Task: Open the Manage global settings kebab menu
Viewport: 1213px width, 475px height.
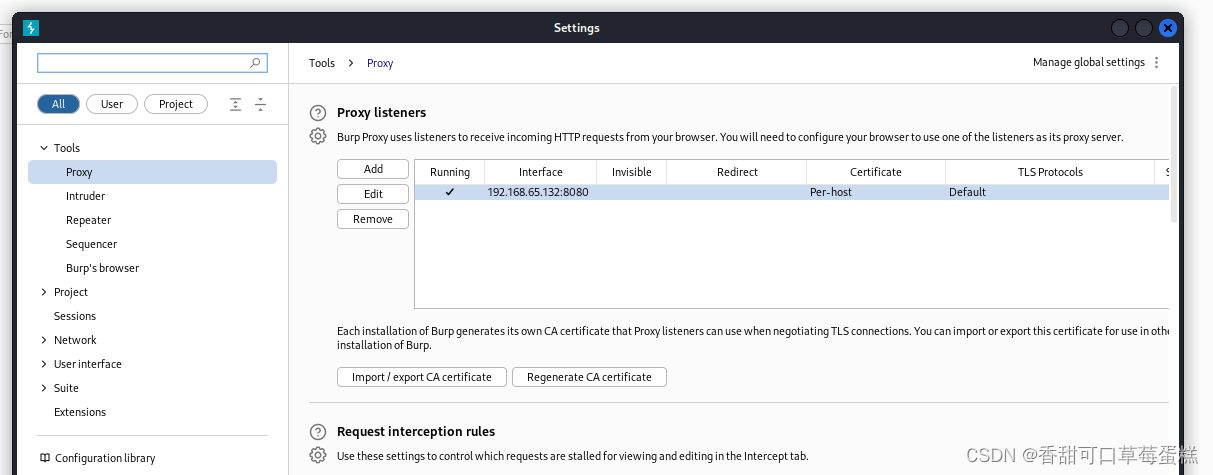Action: click(x=1157, y=62)
